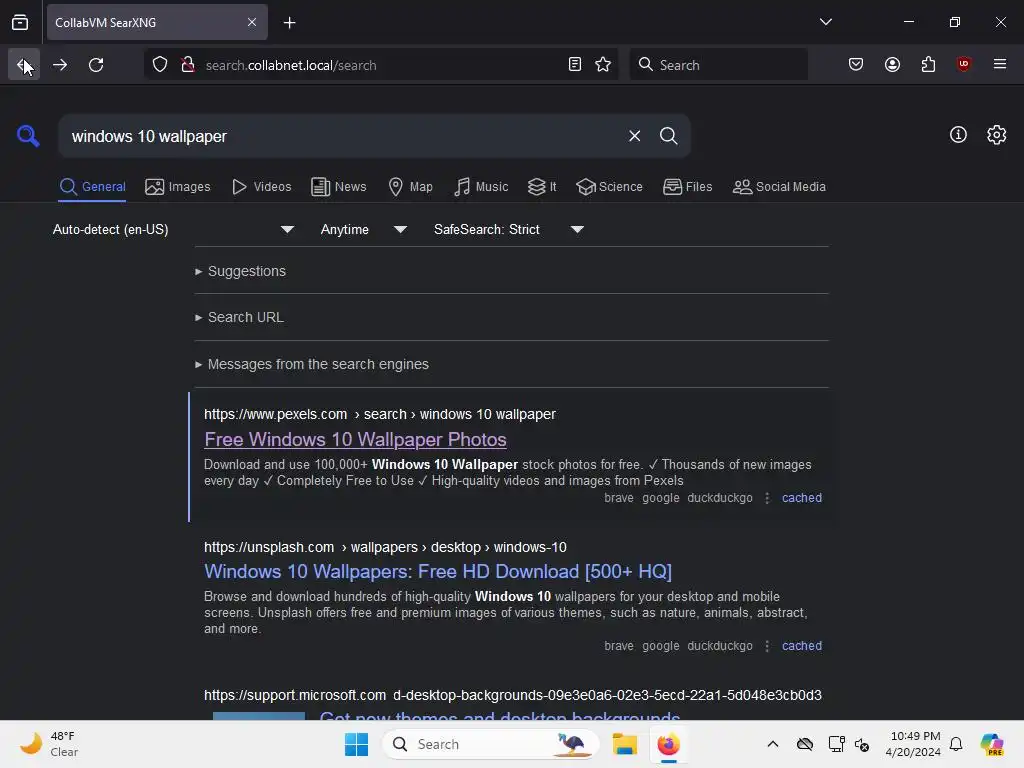This screenshot has height=768, width=1024.
Task: Switch to the Social Media category
Action: click(779, 187)
